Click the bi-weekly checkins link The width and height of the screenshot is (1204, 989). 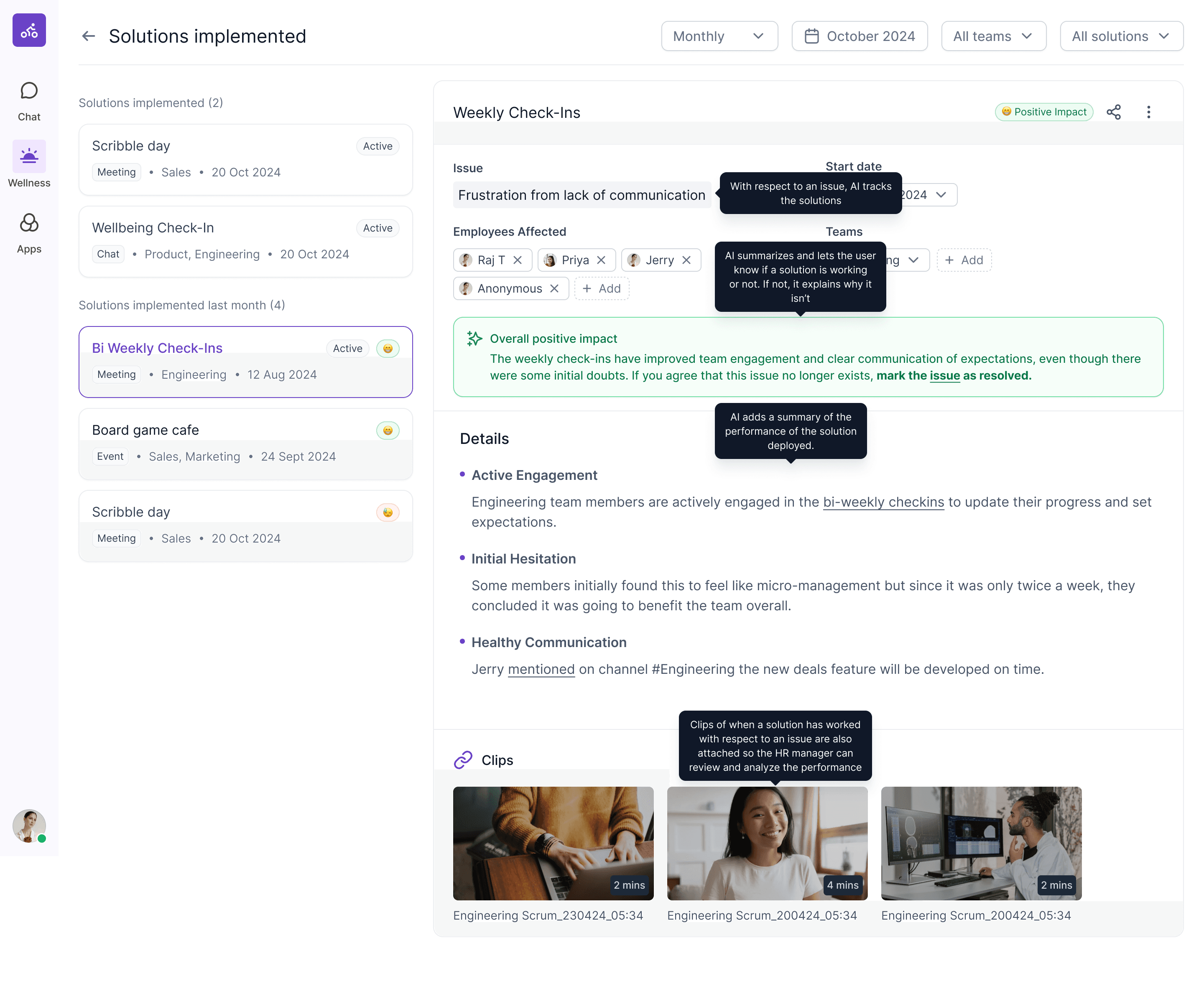pyautogui.click(x=883, y=502)
